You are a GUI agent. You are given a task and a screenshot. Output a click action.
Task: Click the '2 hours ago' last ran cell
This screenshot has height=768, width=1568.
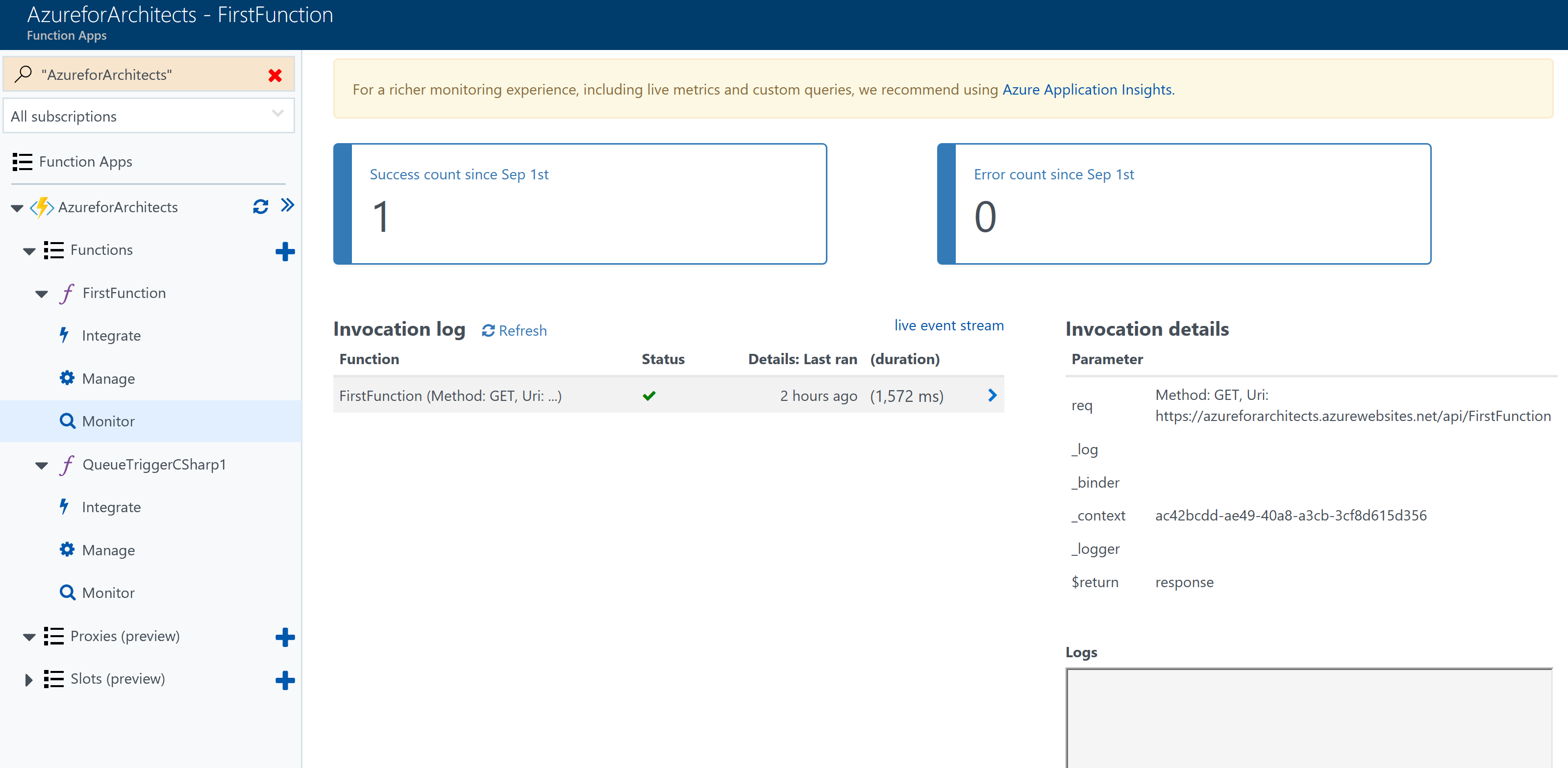pyautogui.click(x=818, y=396)
